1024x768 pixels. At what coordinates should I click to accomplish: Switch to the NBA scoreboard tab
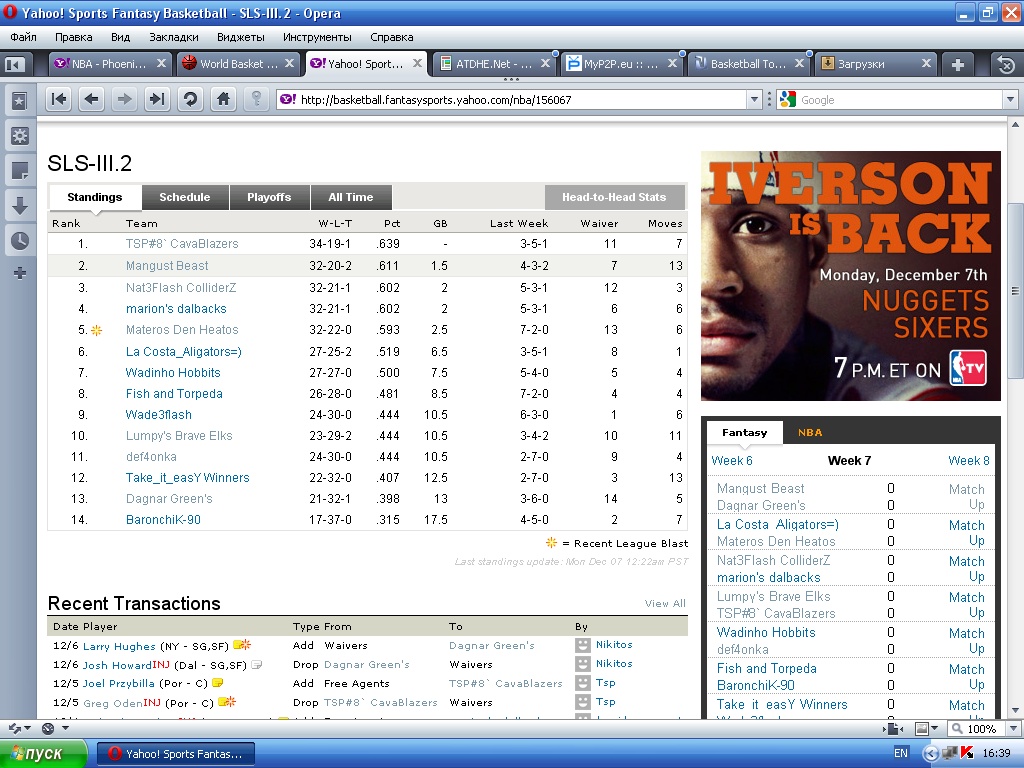point(810,432)
